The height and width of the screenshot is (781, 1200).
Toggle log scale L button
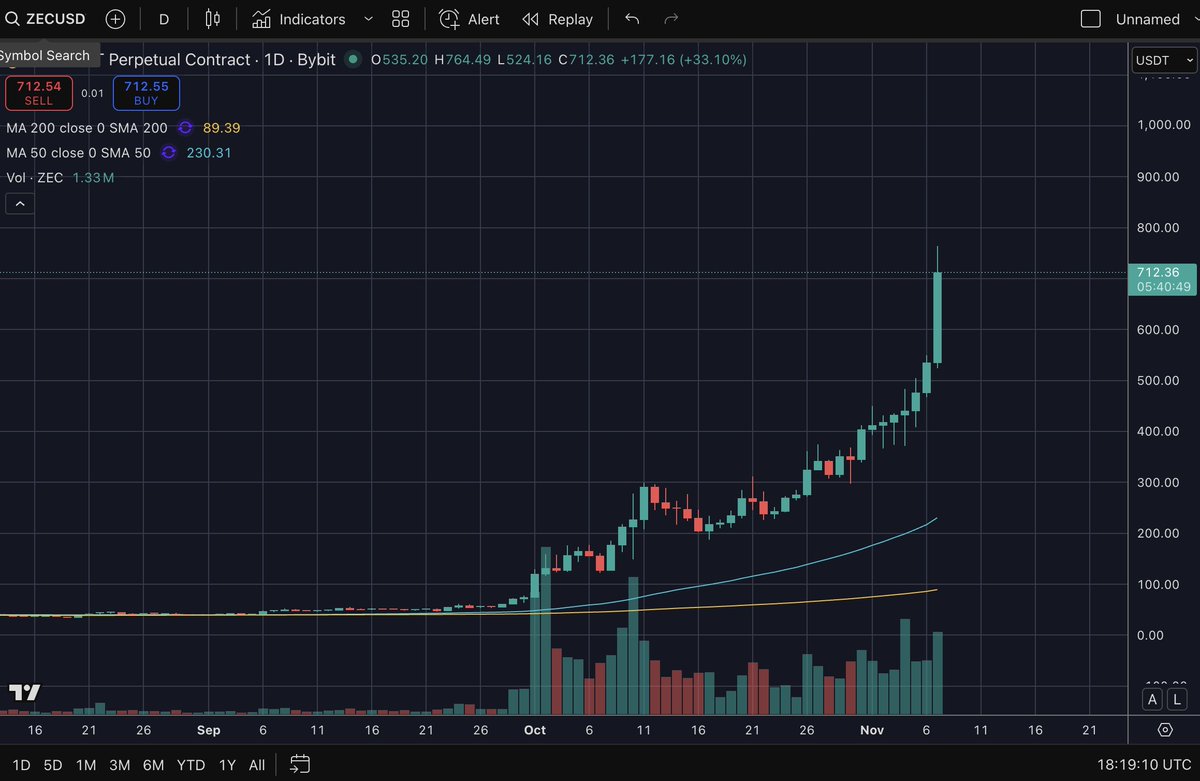click(x=1177, y=699)
